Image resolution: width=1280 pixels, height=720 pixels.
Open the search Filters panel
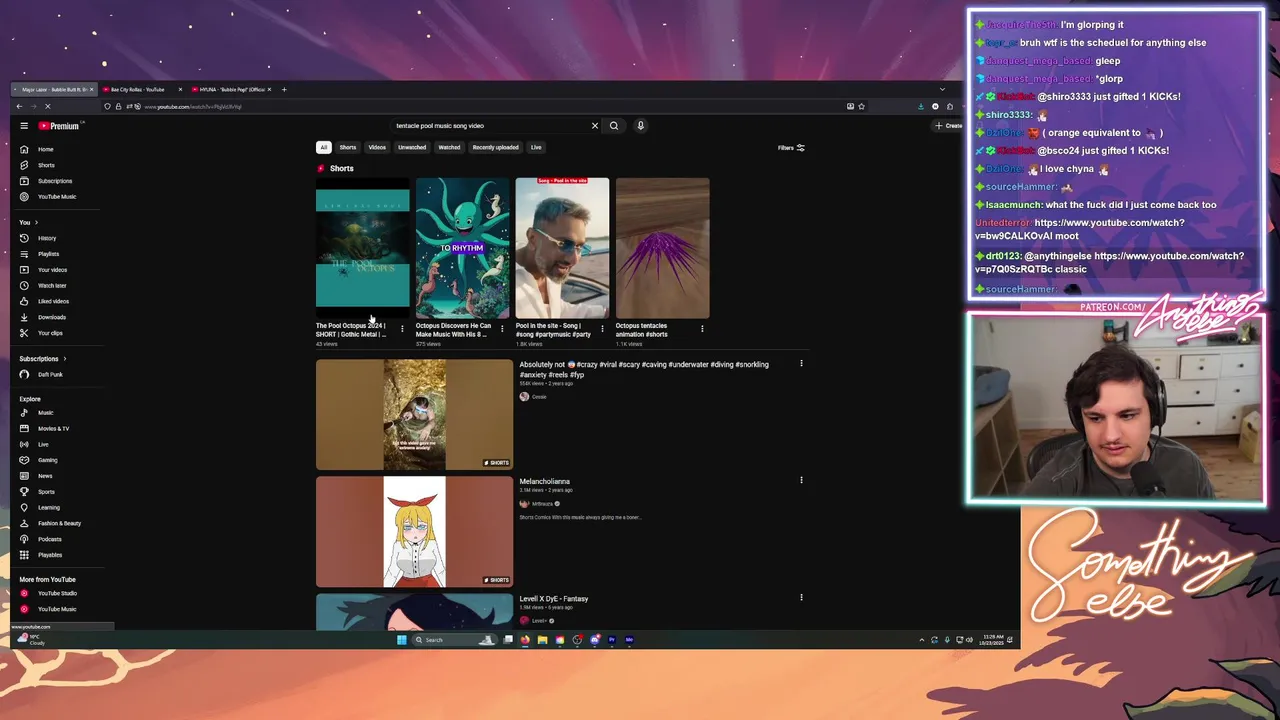[x=791, y=148]
